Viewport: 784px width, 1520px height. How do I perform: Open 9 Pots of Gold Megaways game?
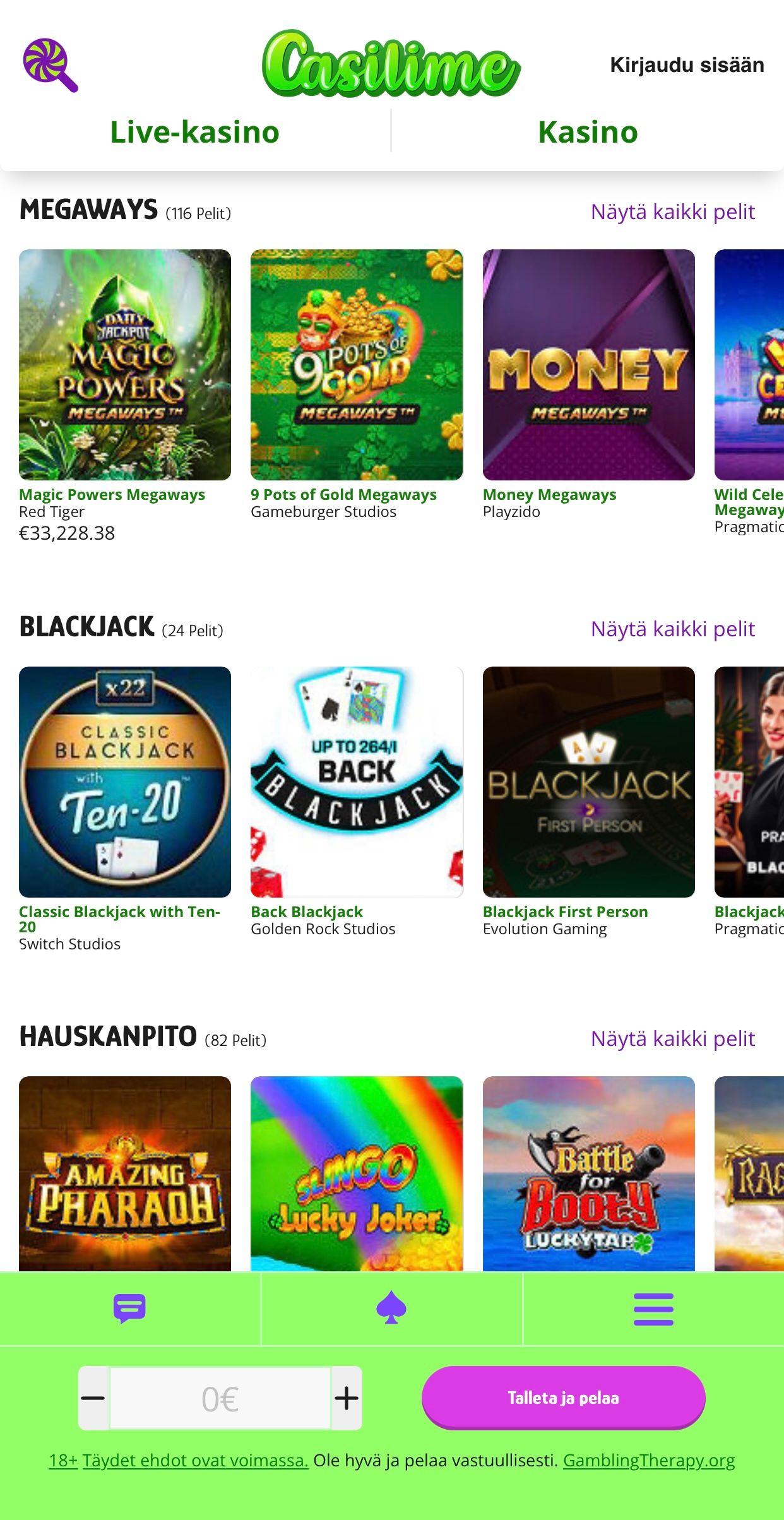[x=357, y=365]
